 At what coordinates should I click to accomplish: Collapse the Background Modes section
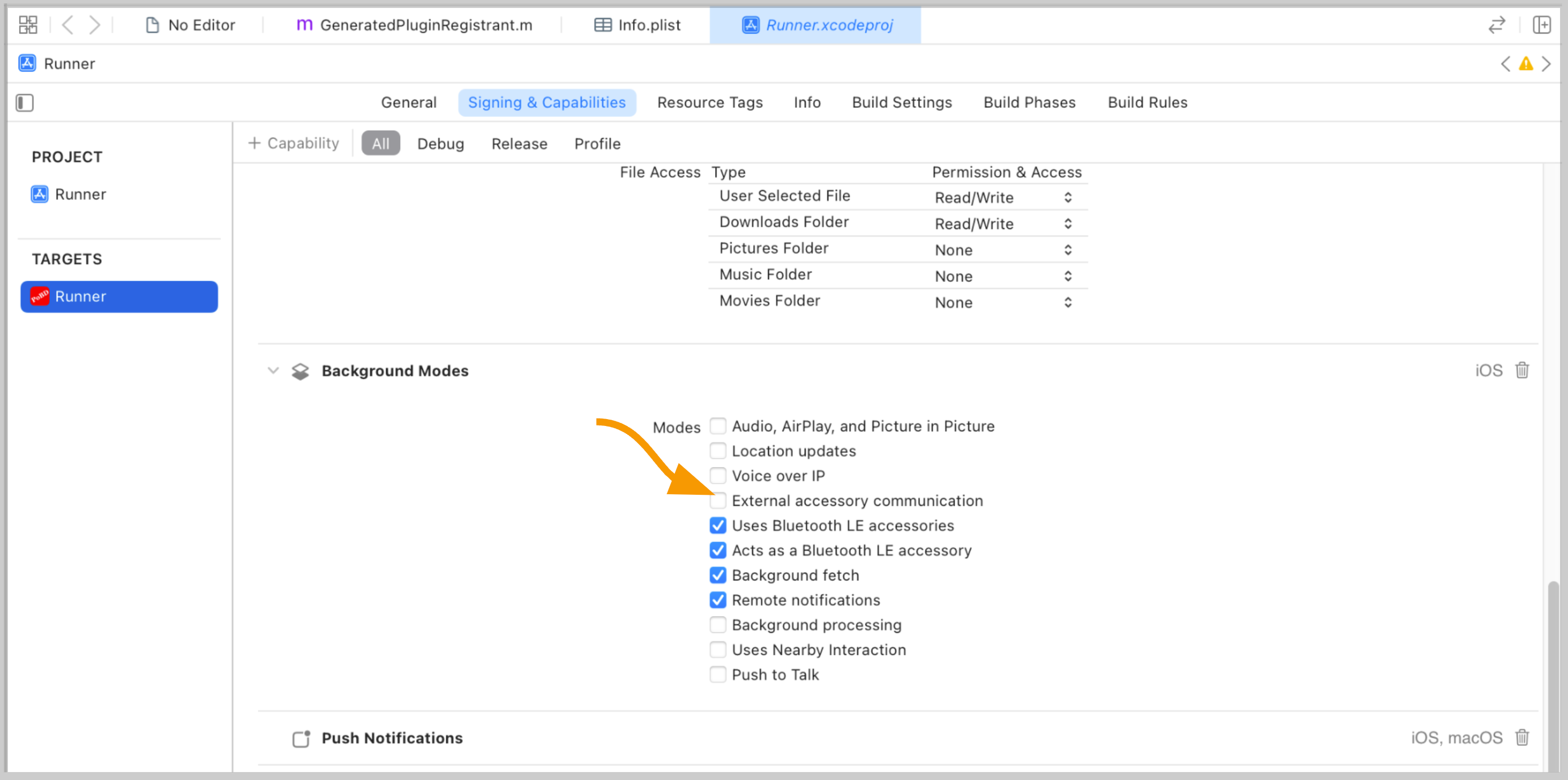[273, 370]
